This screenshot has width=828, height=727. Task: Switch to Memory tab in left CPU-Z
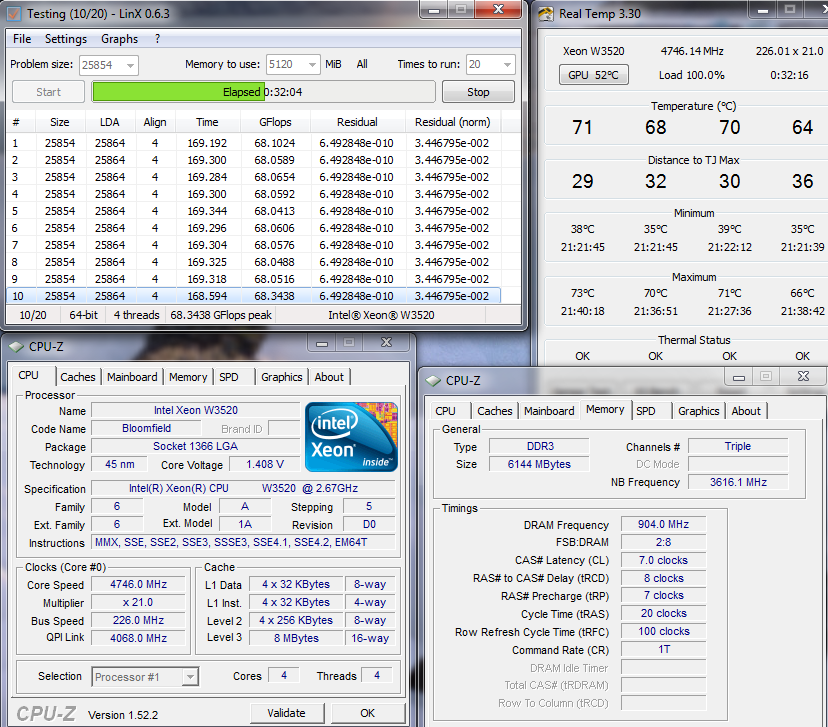click(x=188, y=377)
